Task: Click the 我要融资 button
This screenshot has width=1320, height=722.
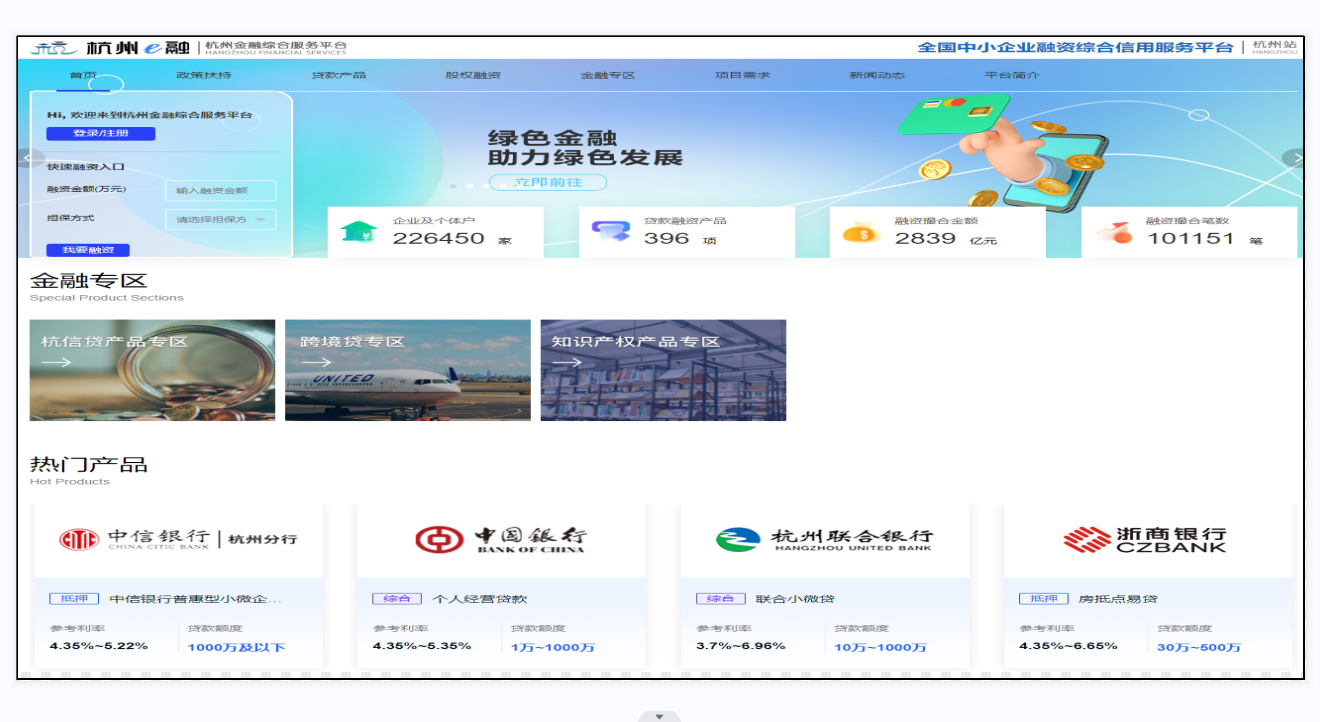Action: click(88, 250)
